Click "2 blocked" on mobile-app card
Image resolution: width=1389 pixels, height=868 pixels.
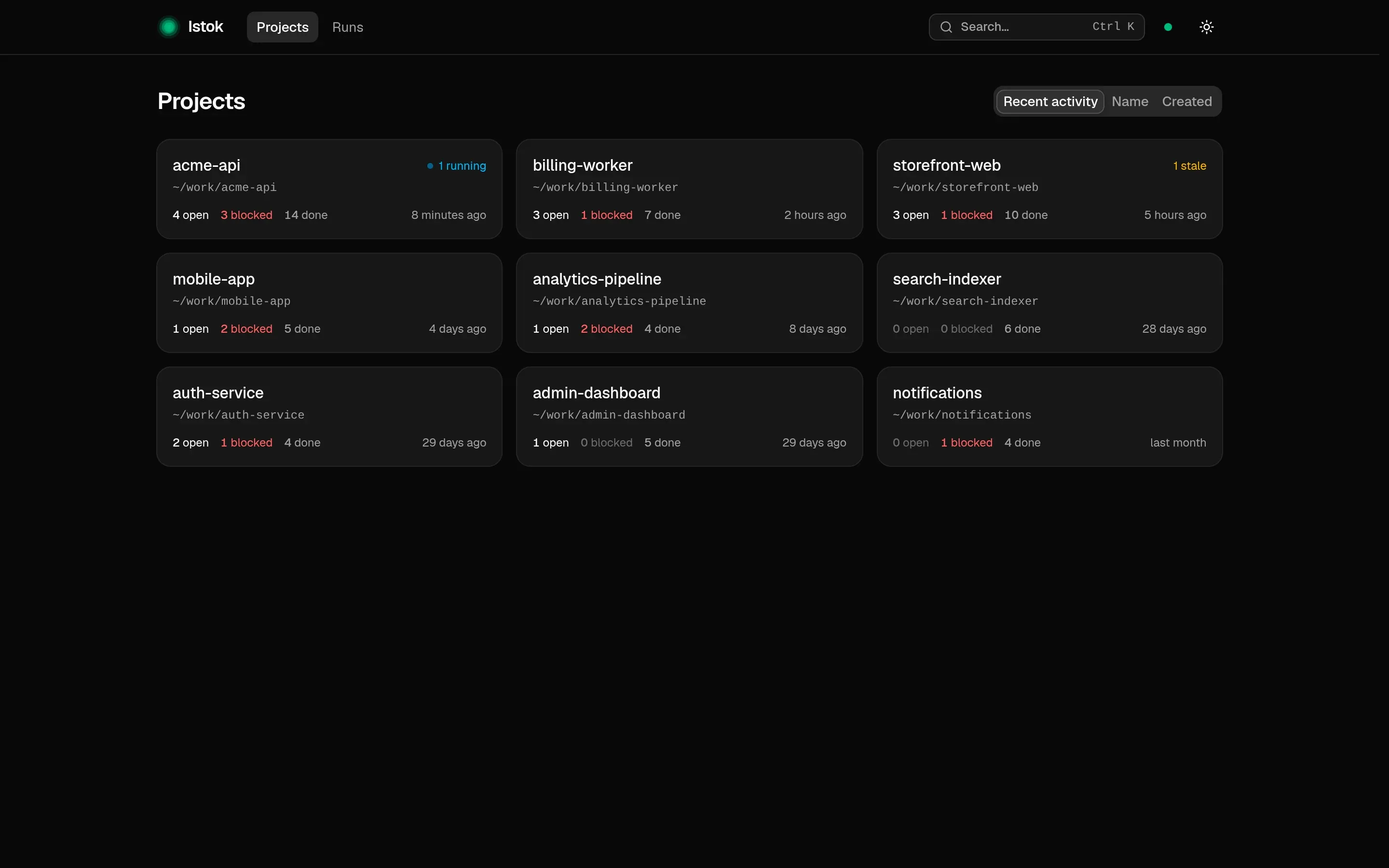tap(246, 329)
